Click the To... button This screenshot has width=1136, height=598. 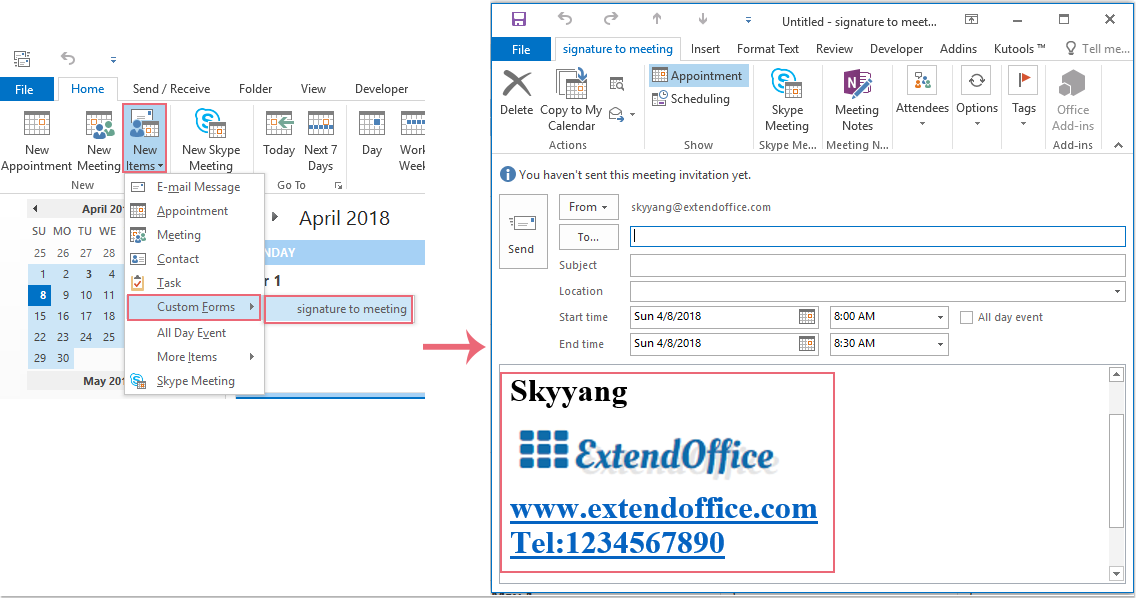point(588,237)
